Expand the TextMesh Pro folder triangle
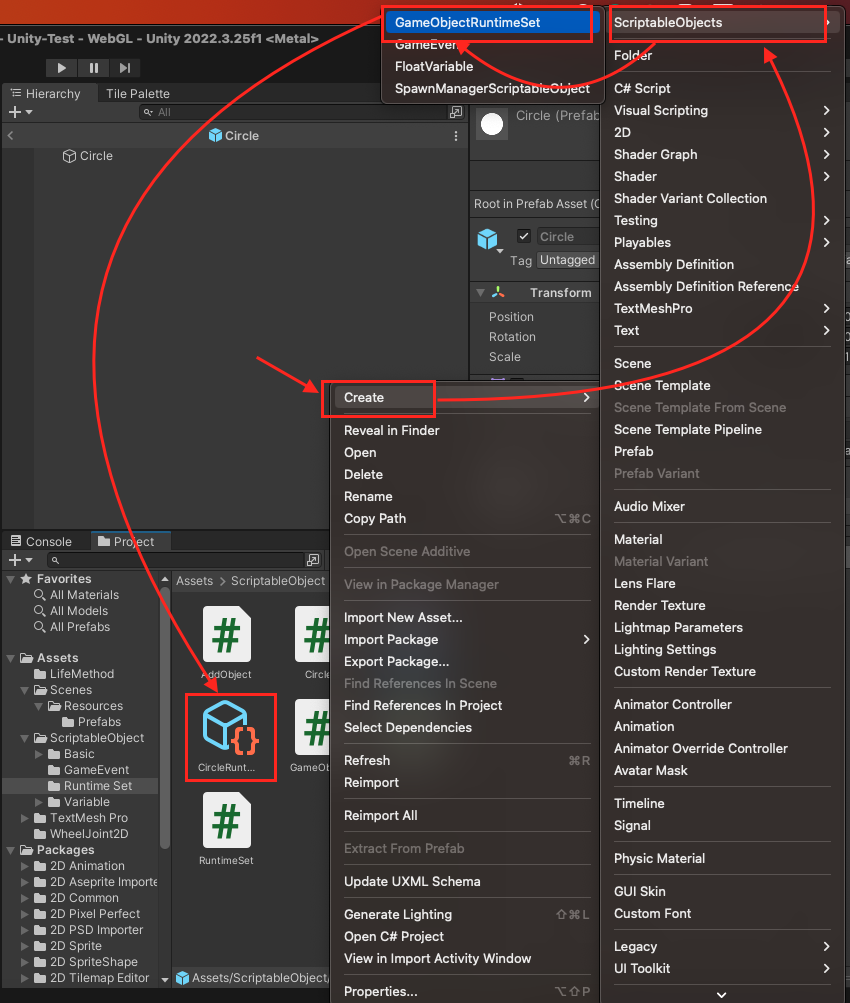The width and height of the screenshot is (850, 1003). pyautogui.click(x=25, y=817)
